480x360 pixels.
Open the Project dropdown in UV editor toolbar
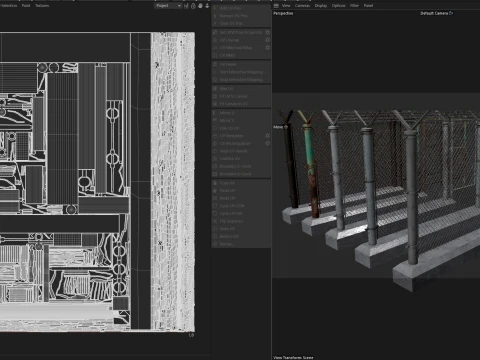point(168,6)
